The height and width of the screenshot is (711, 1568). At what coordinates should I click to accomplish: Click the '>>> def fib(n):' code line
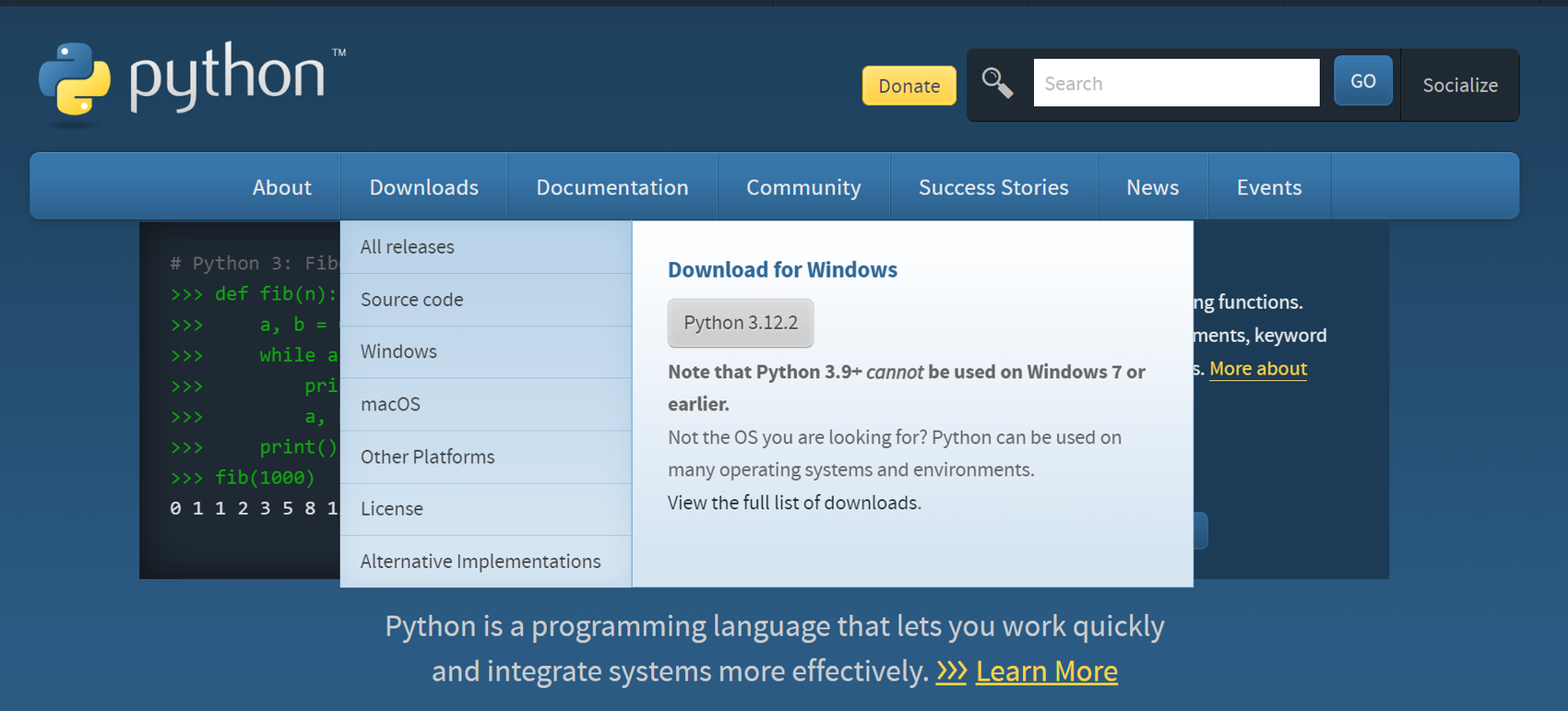tap(255, 294)
